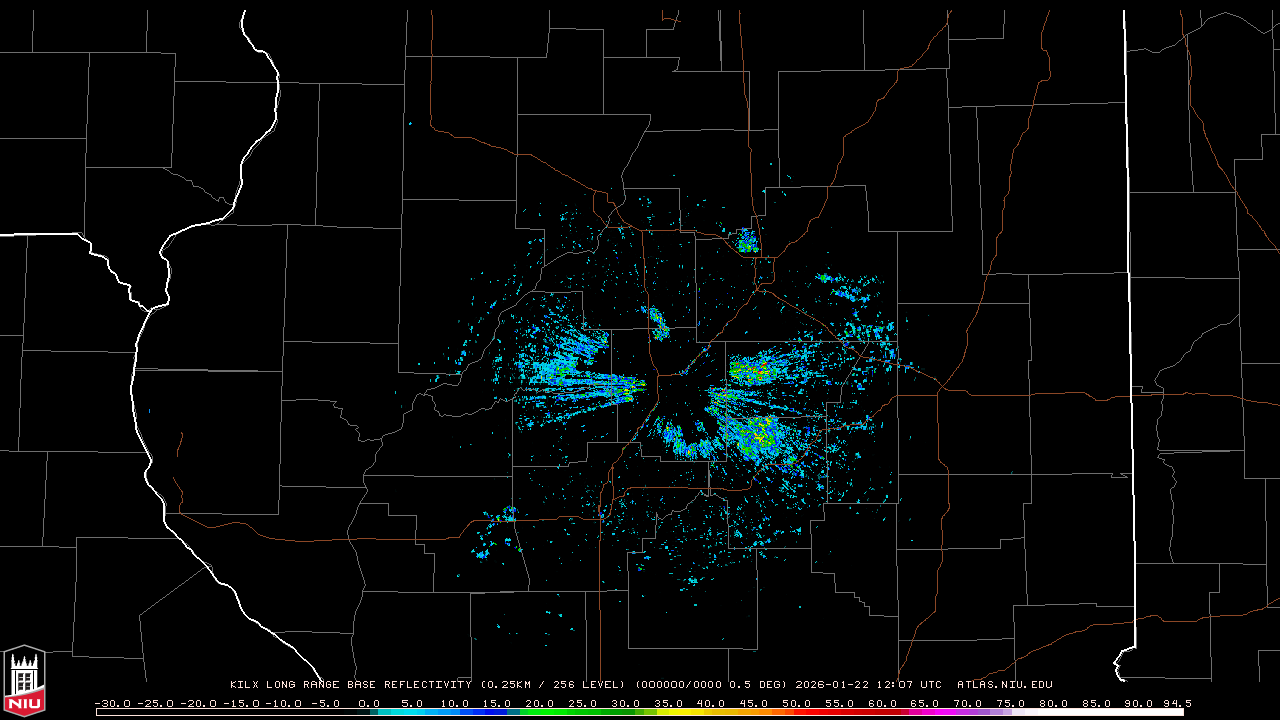Select the "(0.25KM / 256 LEVEL)" resolution text
Image resolution: width=1280 pixels, height=720 pixels.
553,685
